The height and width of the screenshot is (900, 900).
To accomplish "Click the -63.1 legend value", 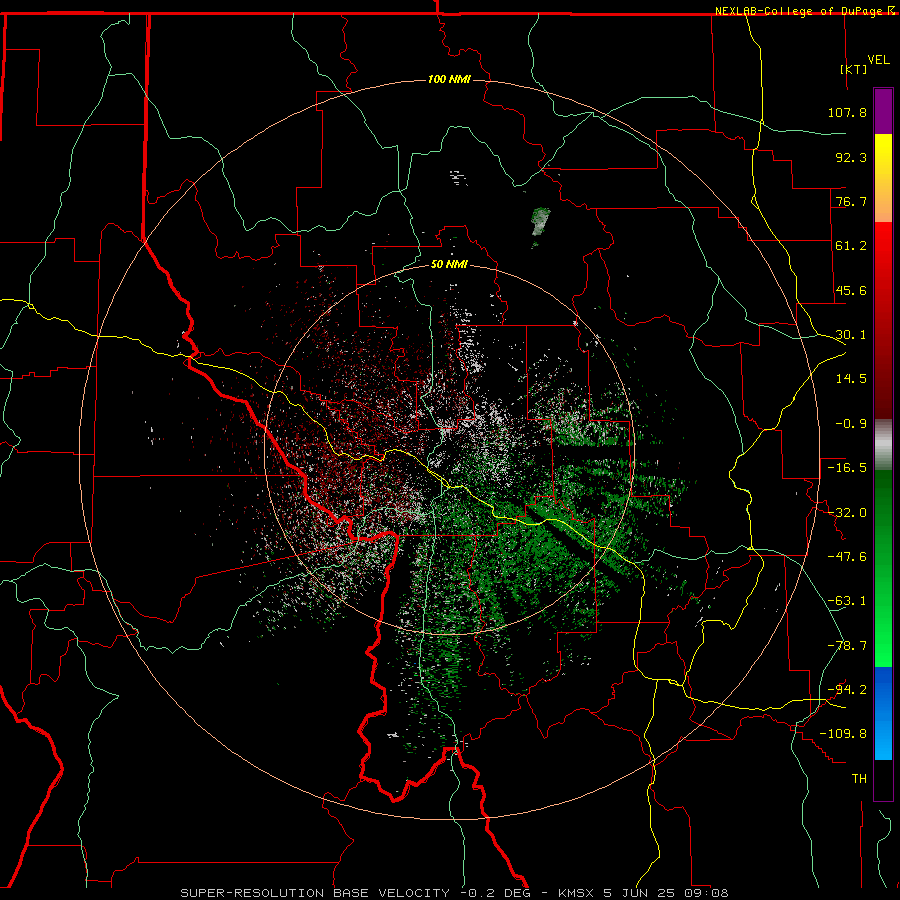I will [x=847, y=601].
